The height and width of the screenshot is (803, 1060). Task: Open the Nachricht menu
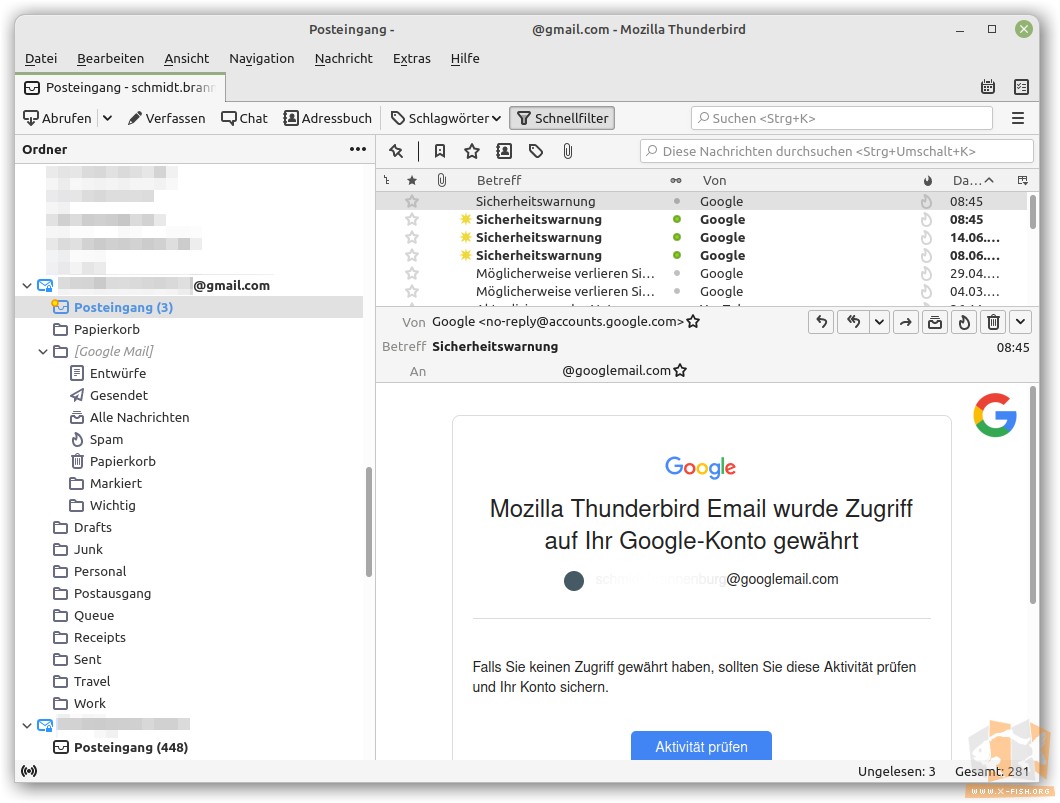point(343,59)
